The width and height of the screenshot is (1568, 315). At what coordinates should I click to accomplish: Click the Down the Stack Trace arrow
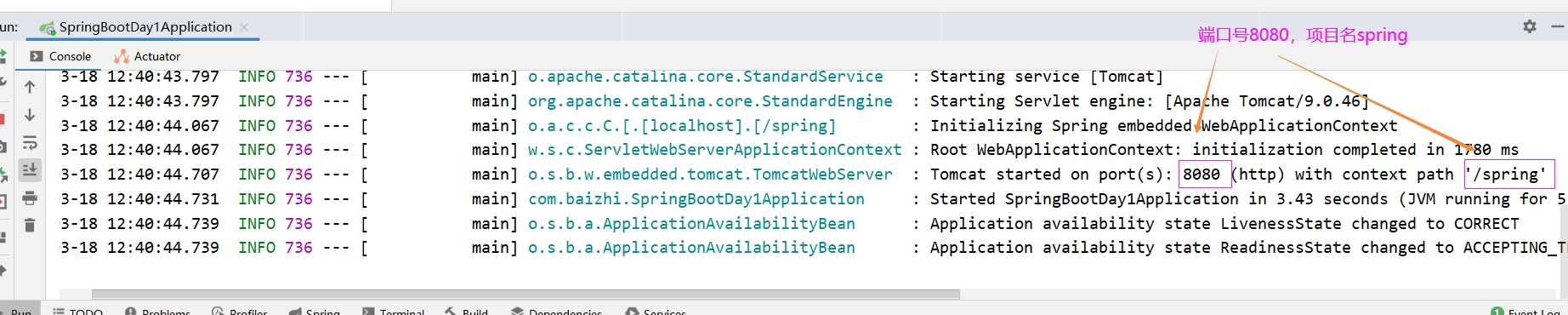point(30,115)
